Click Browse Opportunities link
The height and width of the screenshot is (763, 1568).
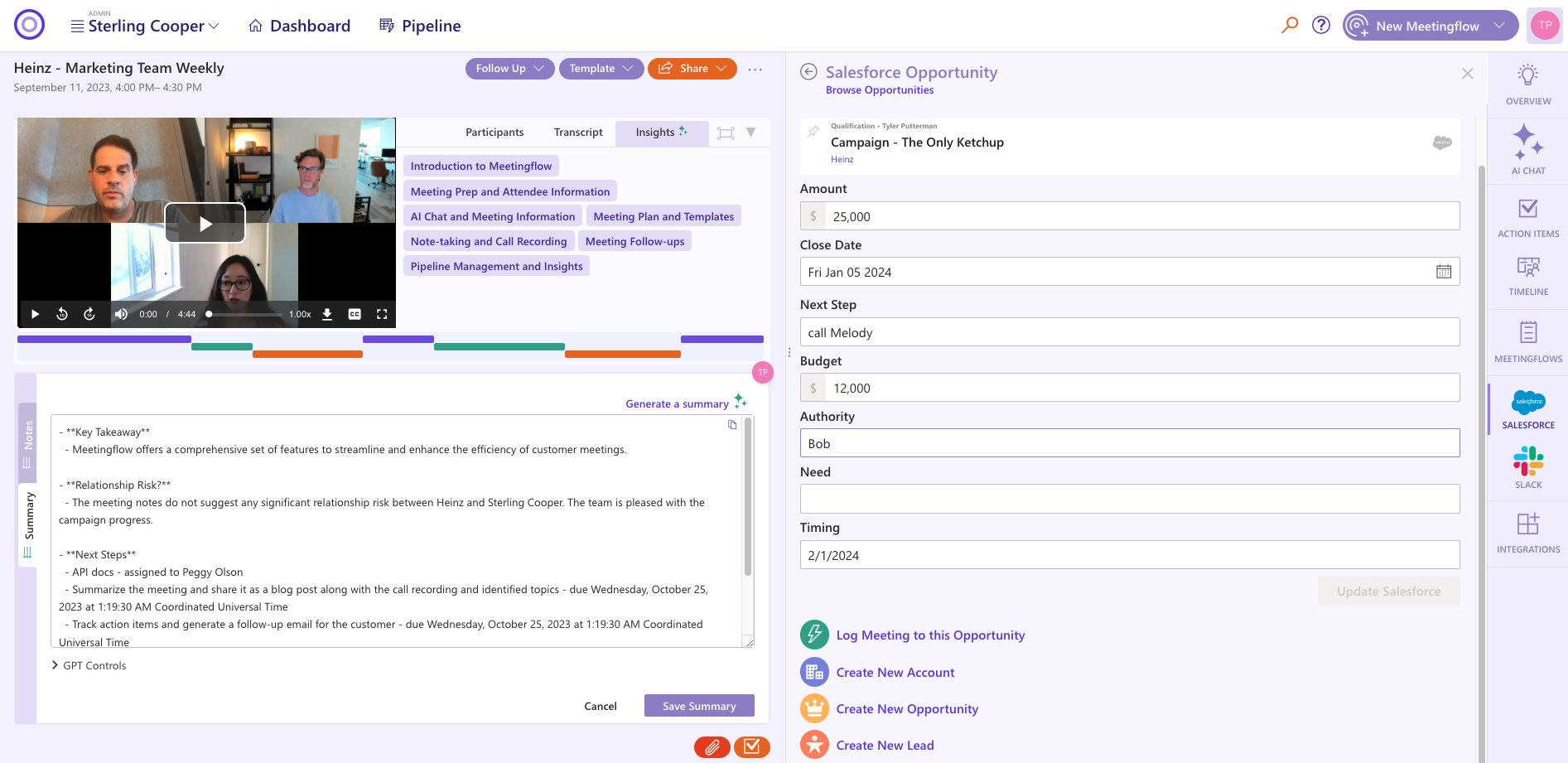[880, 90]
